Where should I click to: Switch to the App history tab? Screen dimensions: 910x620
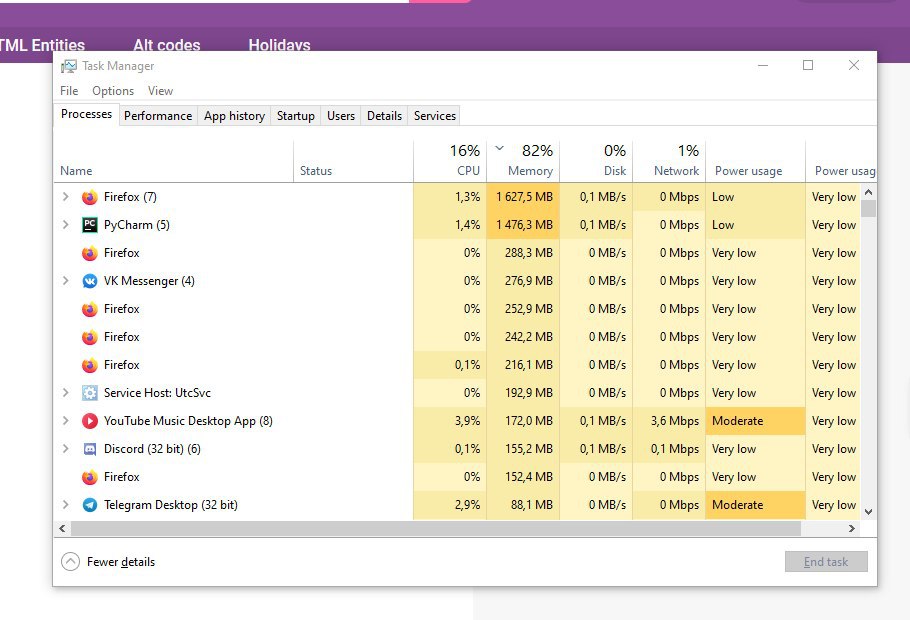234,116
